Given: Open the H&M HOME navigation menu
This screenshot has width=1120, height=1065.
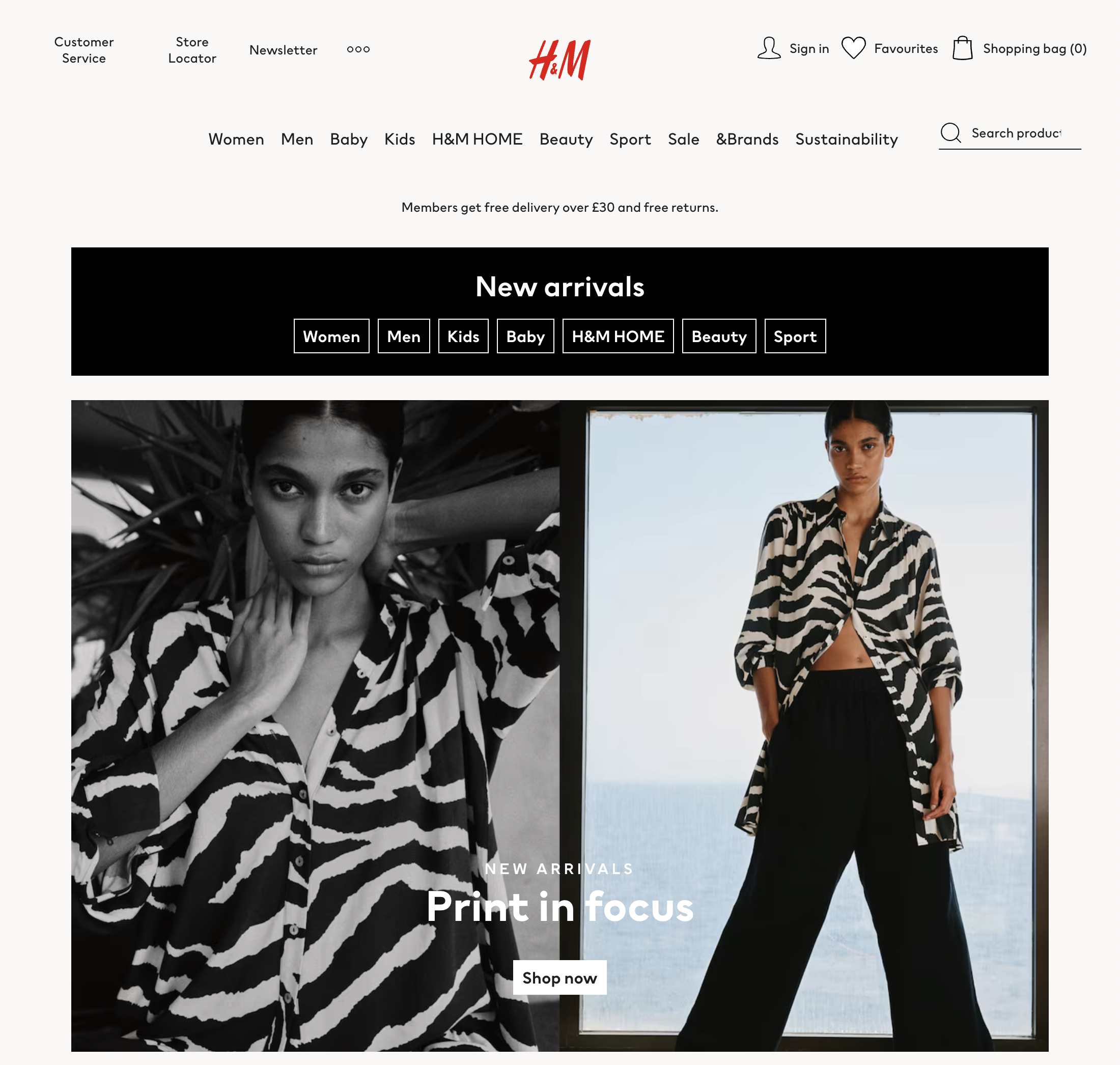Looking at the screenshot, I should coord(477,139).
